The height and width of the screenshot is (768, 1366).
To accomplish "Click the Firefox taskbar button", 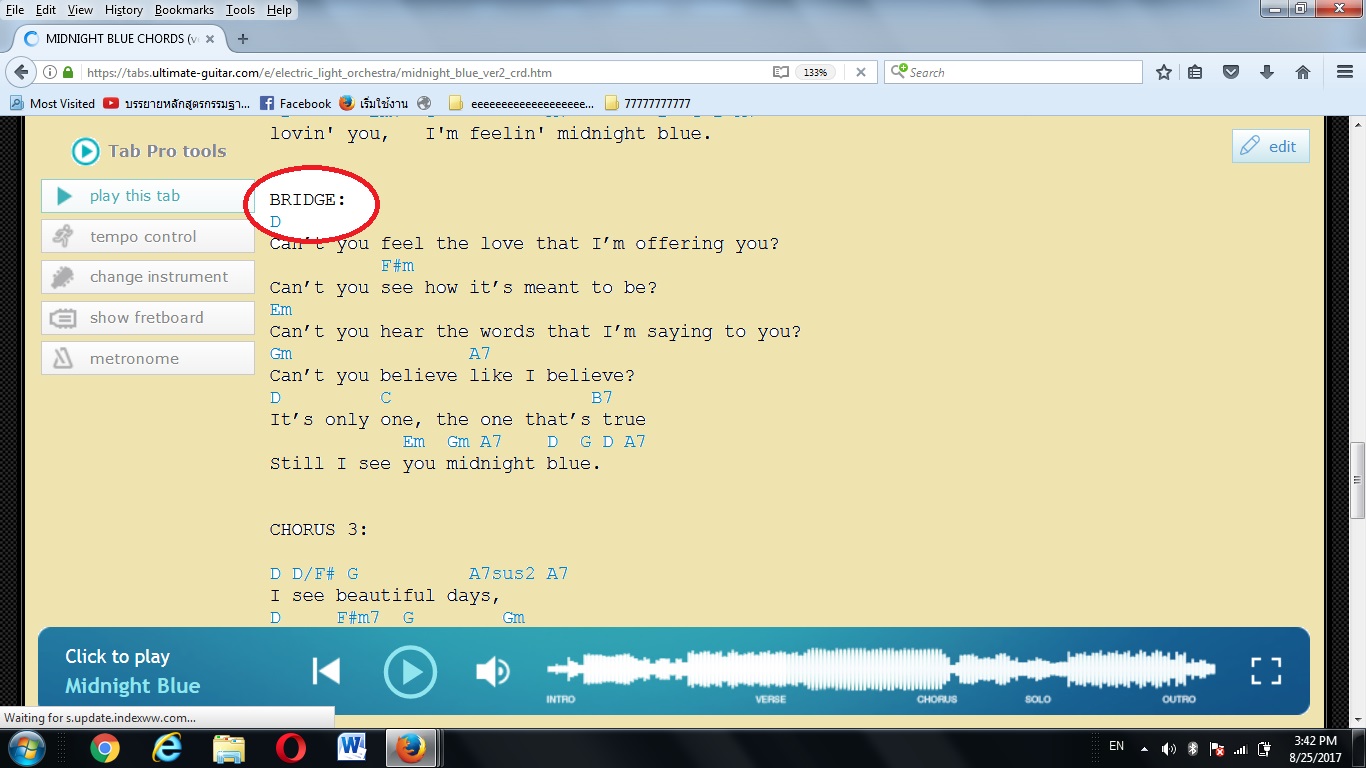I will tap(411, 748).
